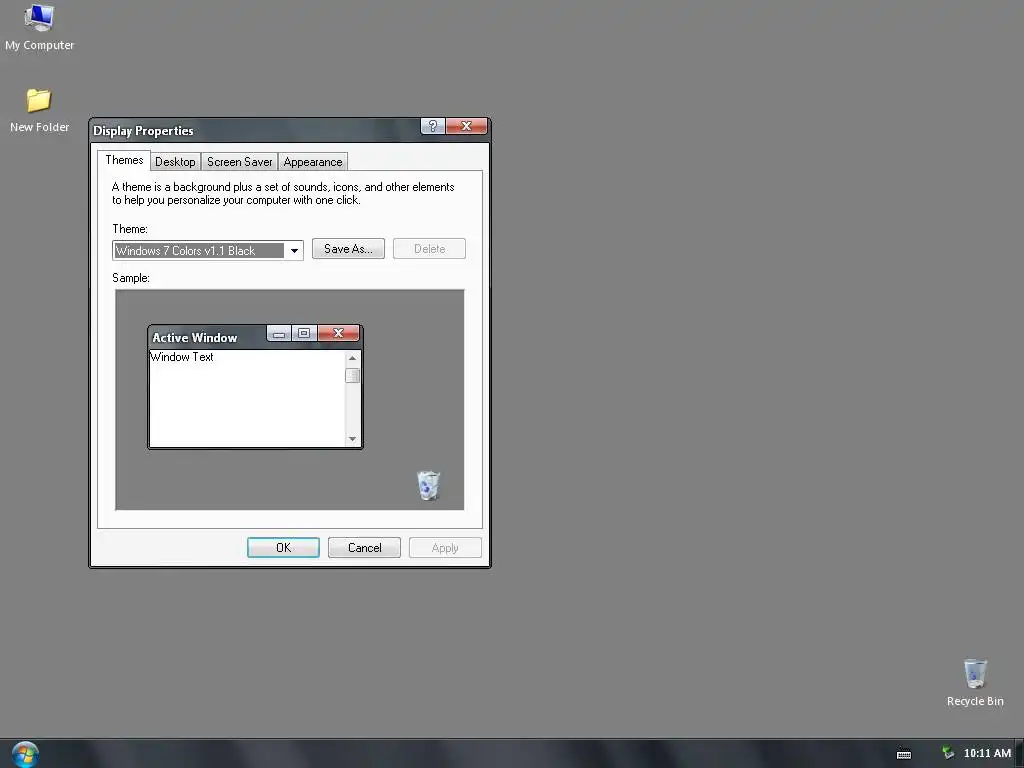Click the sample window scrollbar up arrow
This screenshot has width=1024, height=768.
(353, 358)
